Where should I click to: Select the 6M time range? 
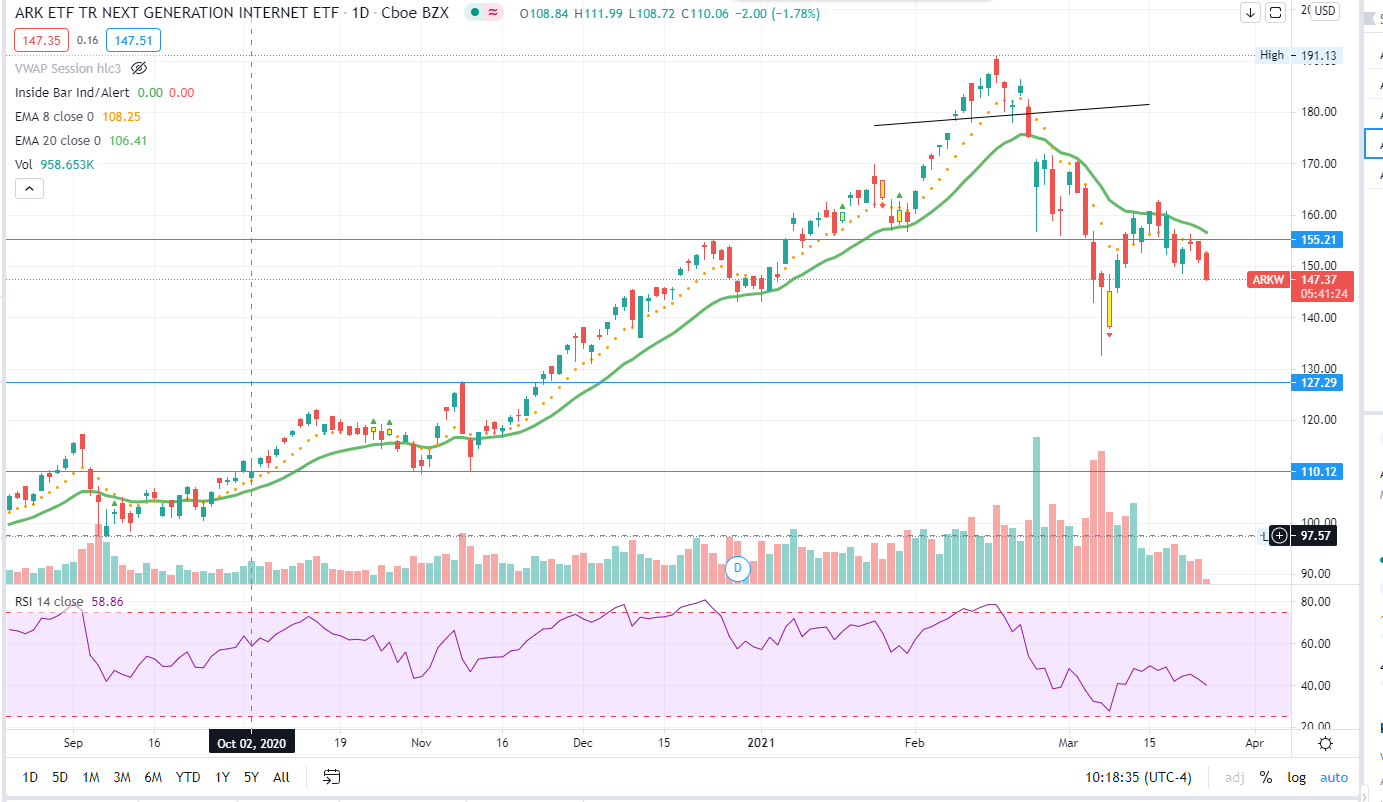pyautogui.click(x=153, y=777)
